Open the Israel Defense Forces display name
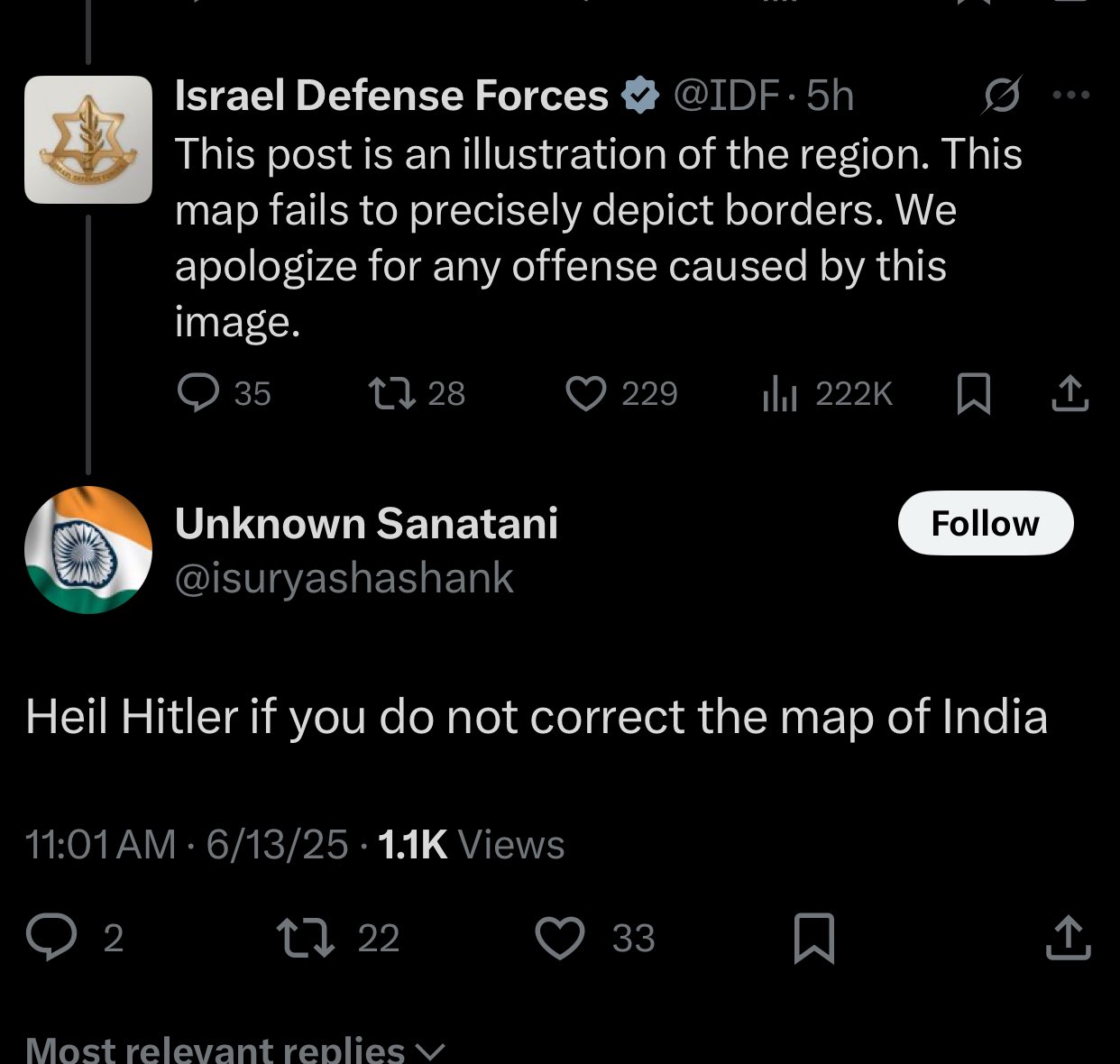The width and height of the screenshot is (1120, 1064). 391,96
